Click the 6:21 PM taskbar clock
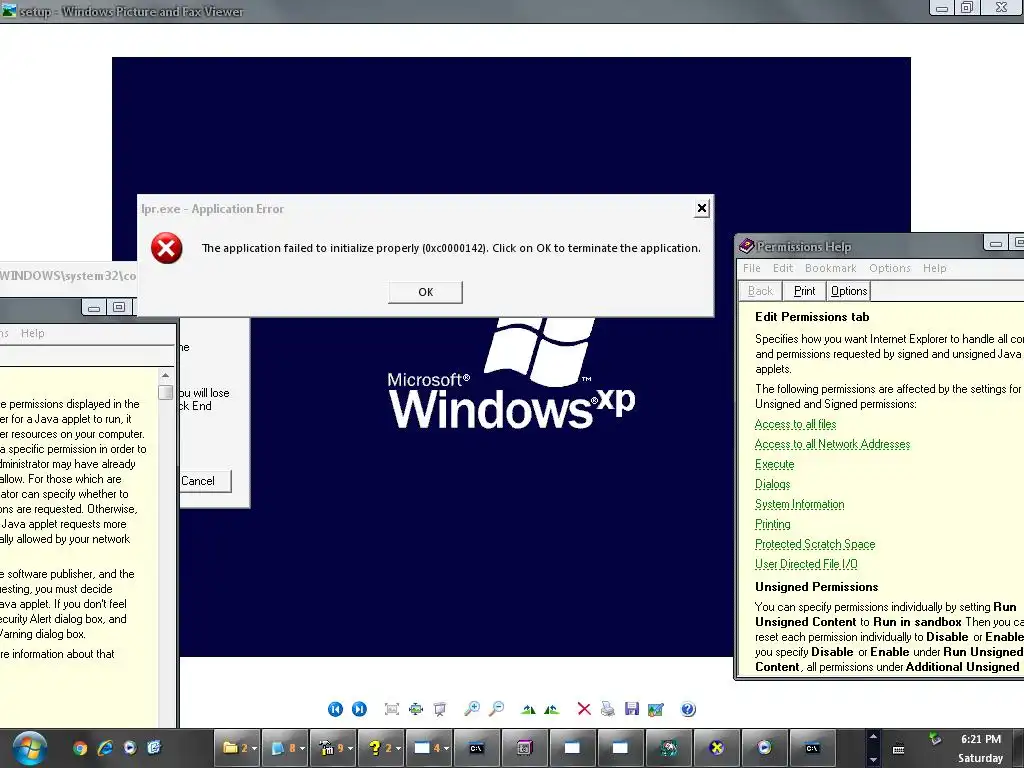 tap(981, 739)
